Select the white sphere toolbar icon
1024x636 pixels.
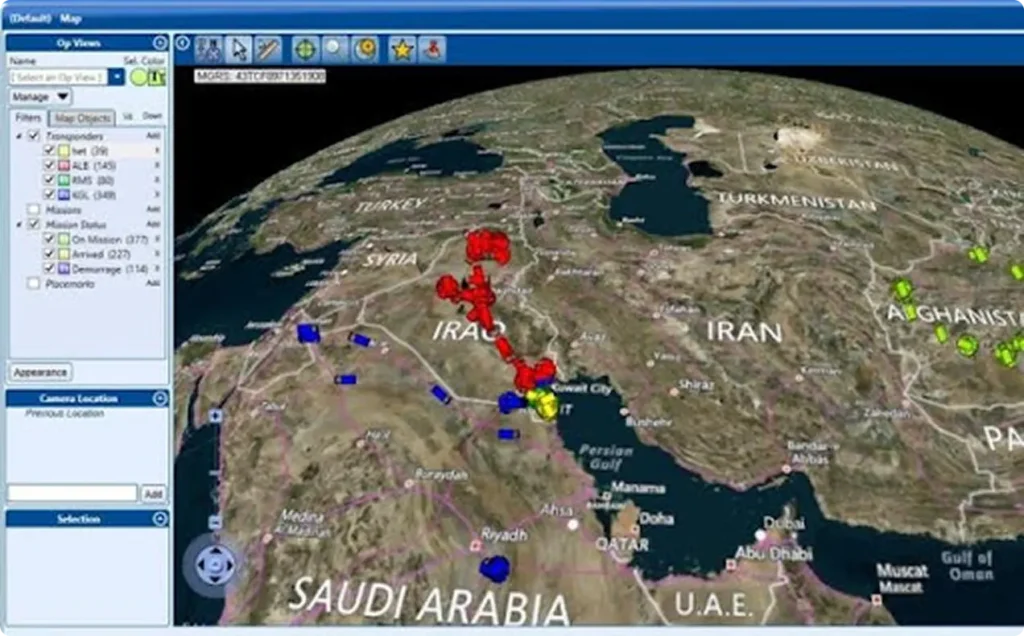click(333, 48)
